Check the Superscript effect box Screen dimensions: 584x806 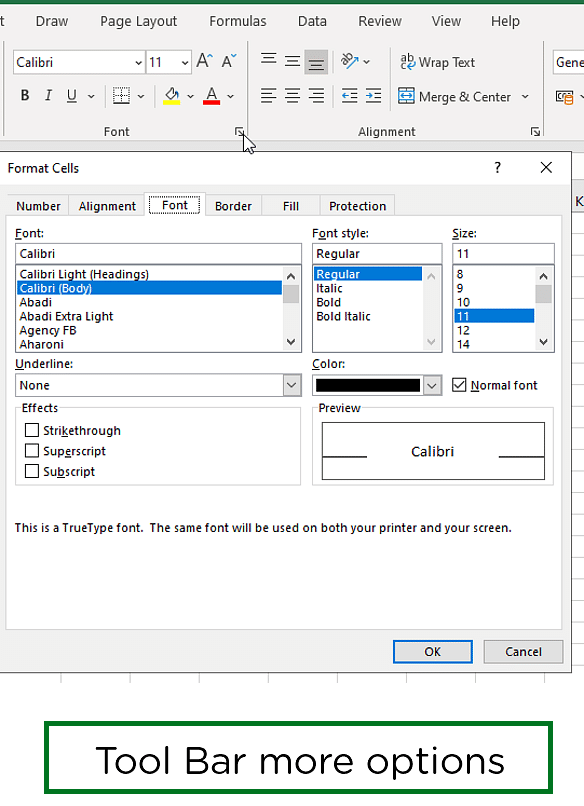point(32,451)
